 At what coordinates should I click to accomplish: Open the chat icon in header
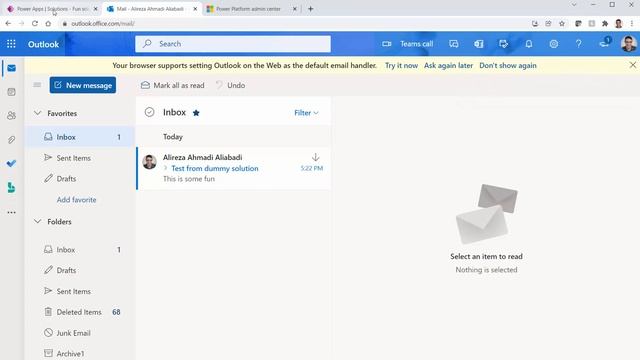(454, 44)
